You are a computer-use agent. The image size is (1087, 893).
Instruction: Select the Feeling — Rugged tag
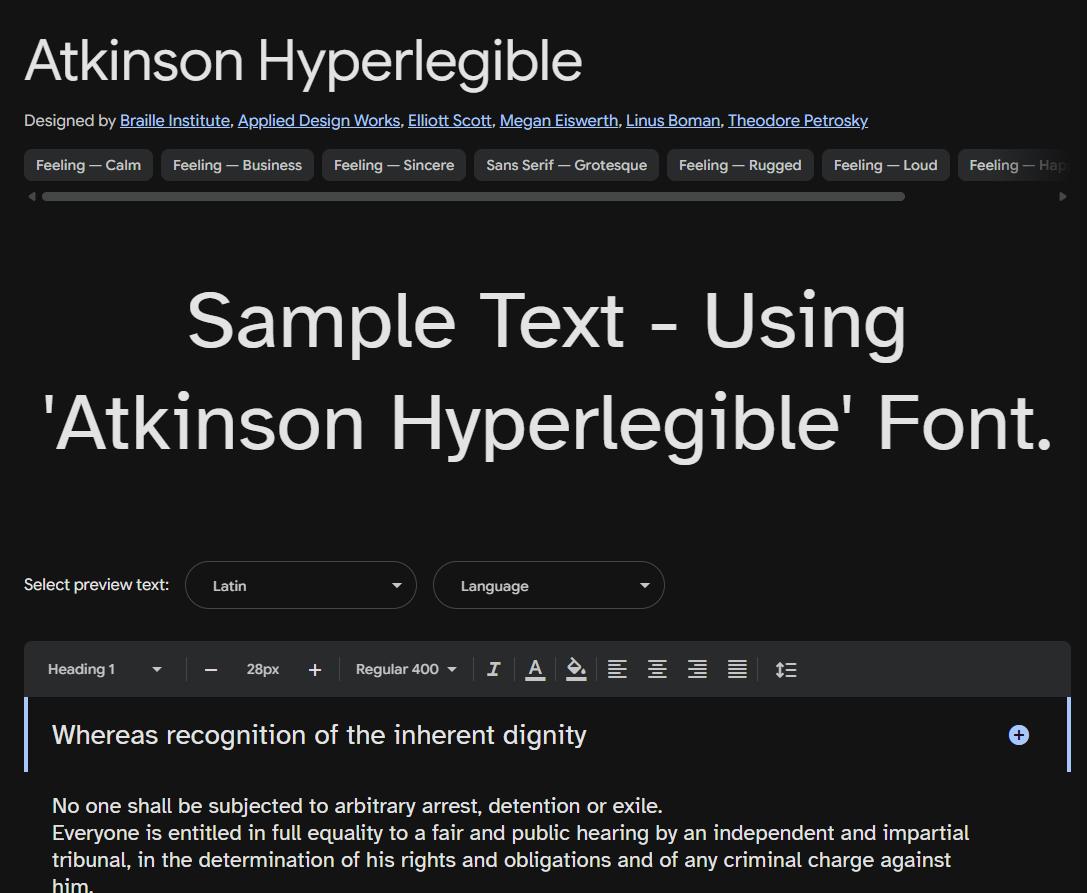click(740, 165)
